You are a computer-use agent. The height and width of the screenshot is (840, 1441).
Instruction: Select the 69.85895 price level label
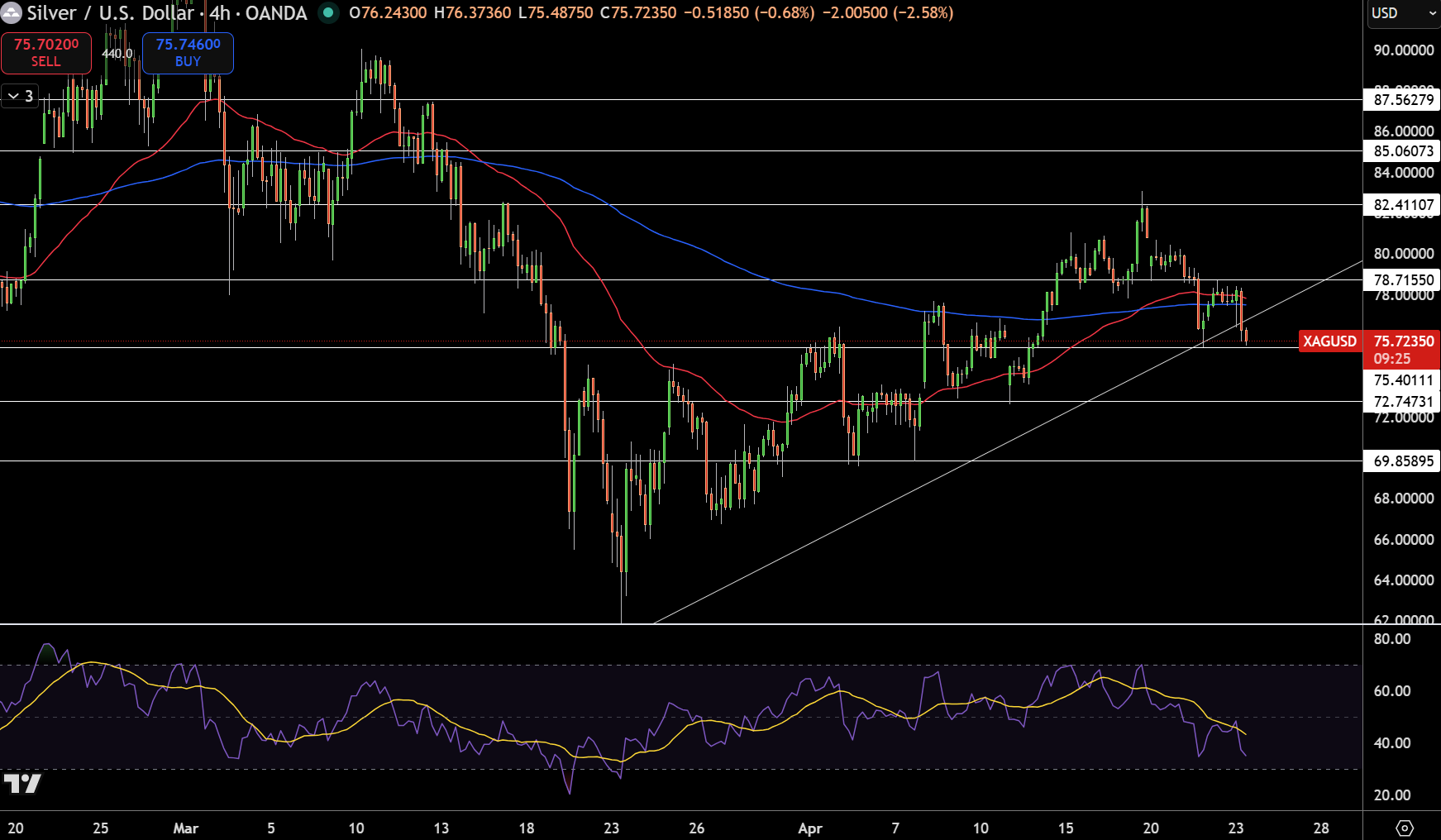(x=1402, y=461)
